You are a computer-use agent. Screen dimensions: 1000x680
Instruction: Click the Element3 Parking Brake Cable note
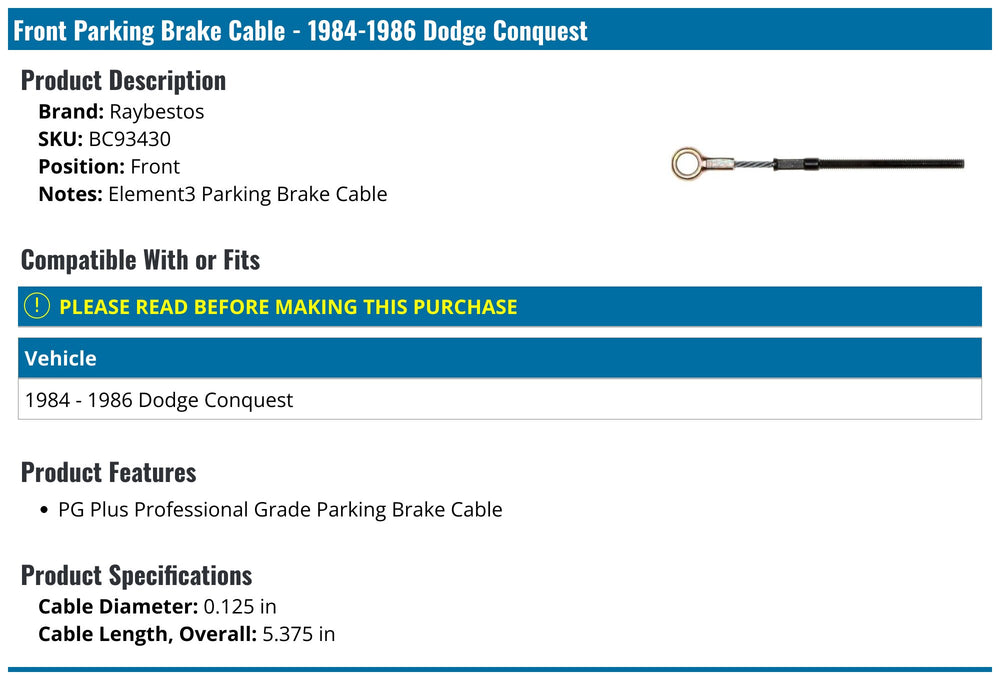coord(247,194)
